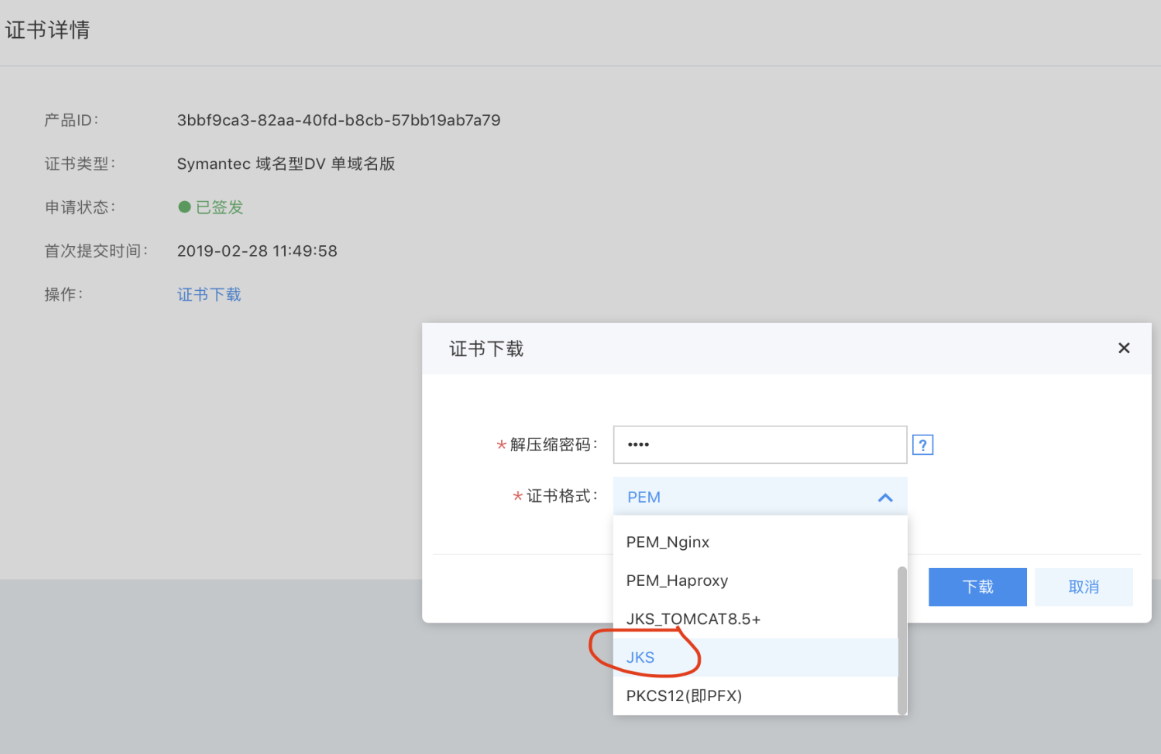
Task: Click the green 已签发 status dot
Action: (184, 207)
